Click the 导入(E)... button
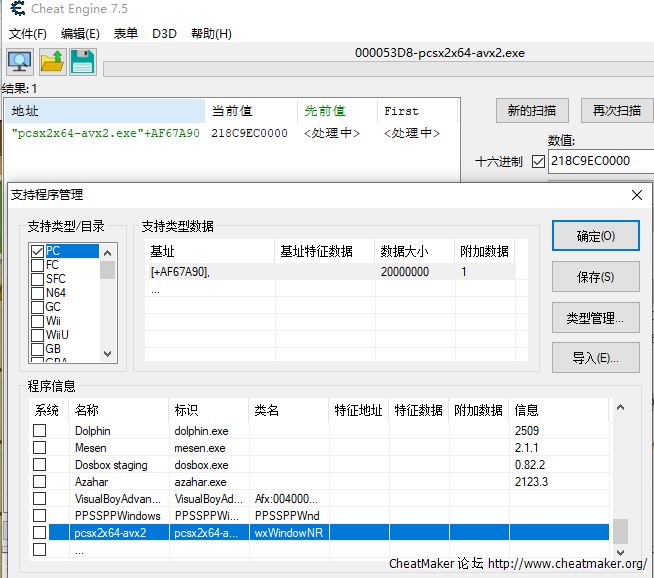This screenshot has width=654, height=578. click(595, 358)
